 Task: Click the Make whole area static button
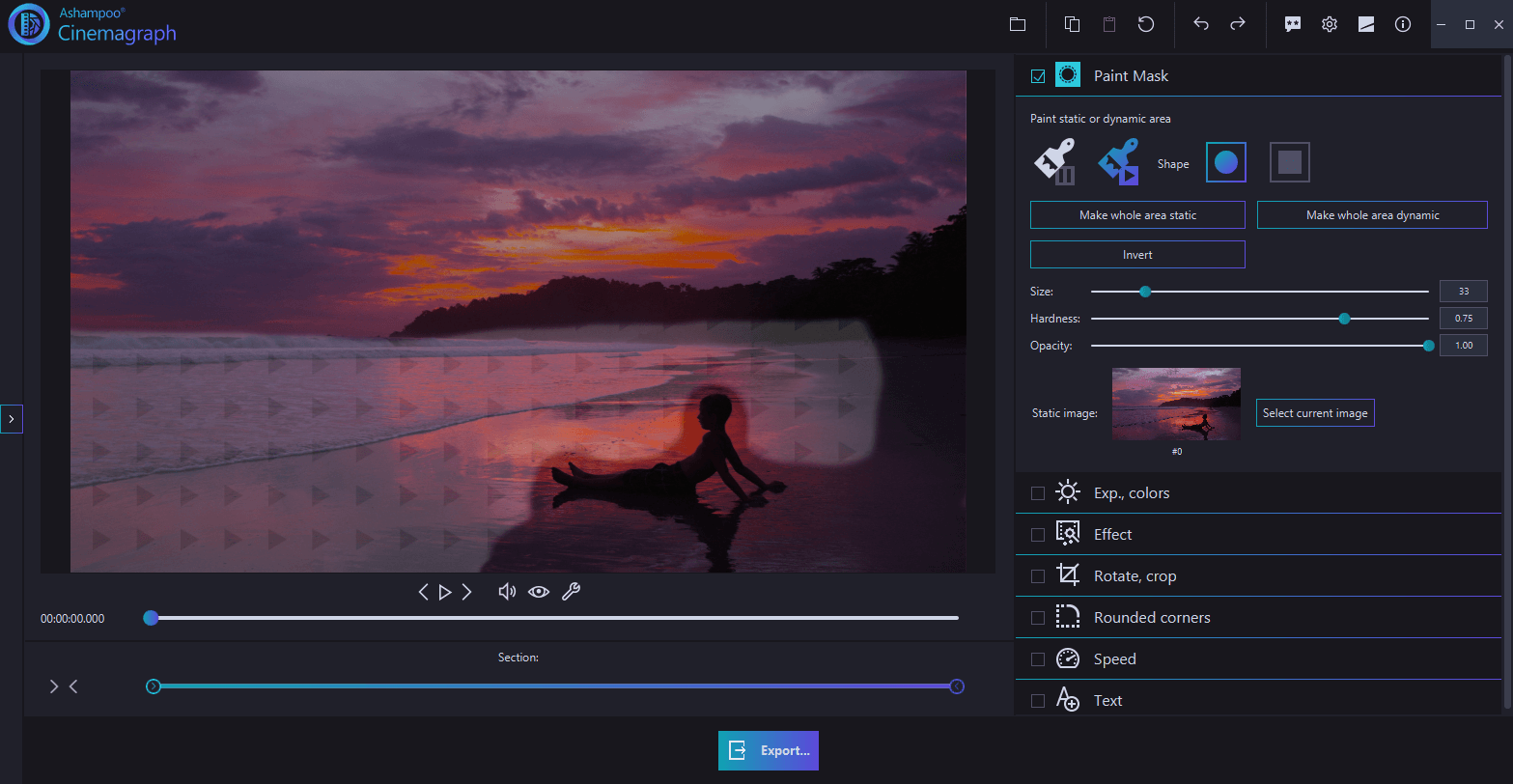[x=1137, y=214]
